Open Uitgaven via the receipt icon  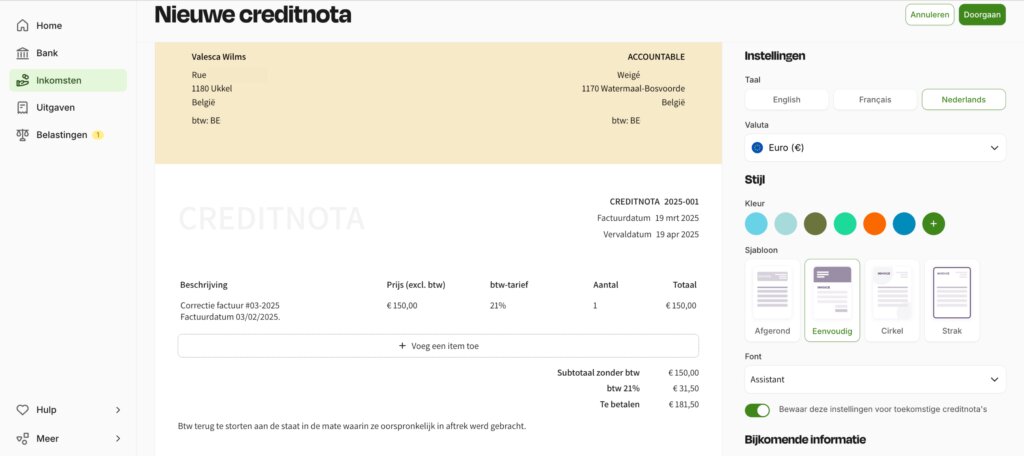point(22,107)
